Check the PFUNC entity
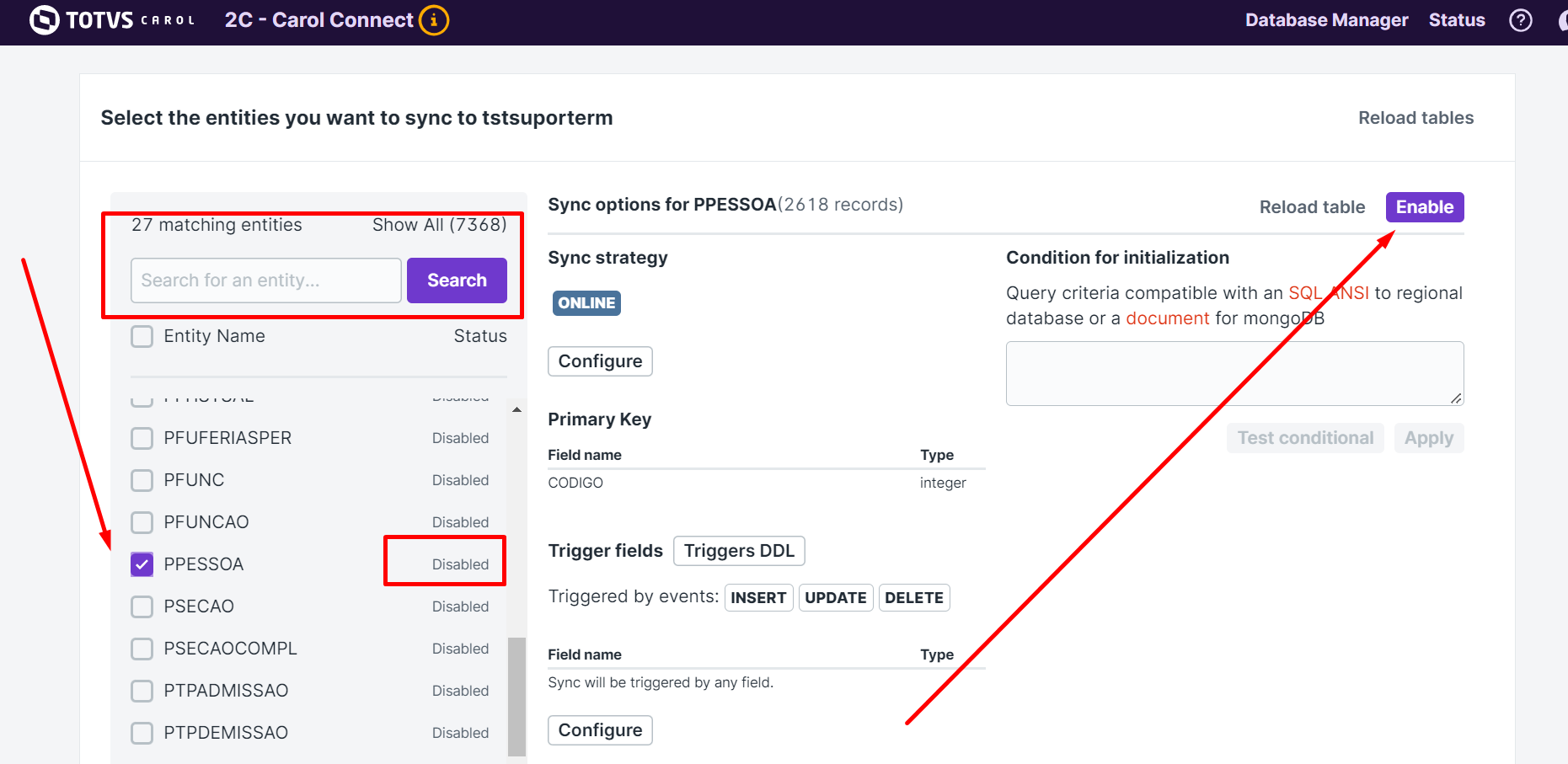 point(142,480)
